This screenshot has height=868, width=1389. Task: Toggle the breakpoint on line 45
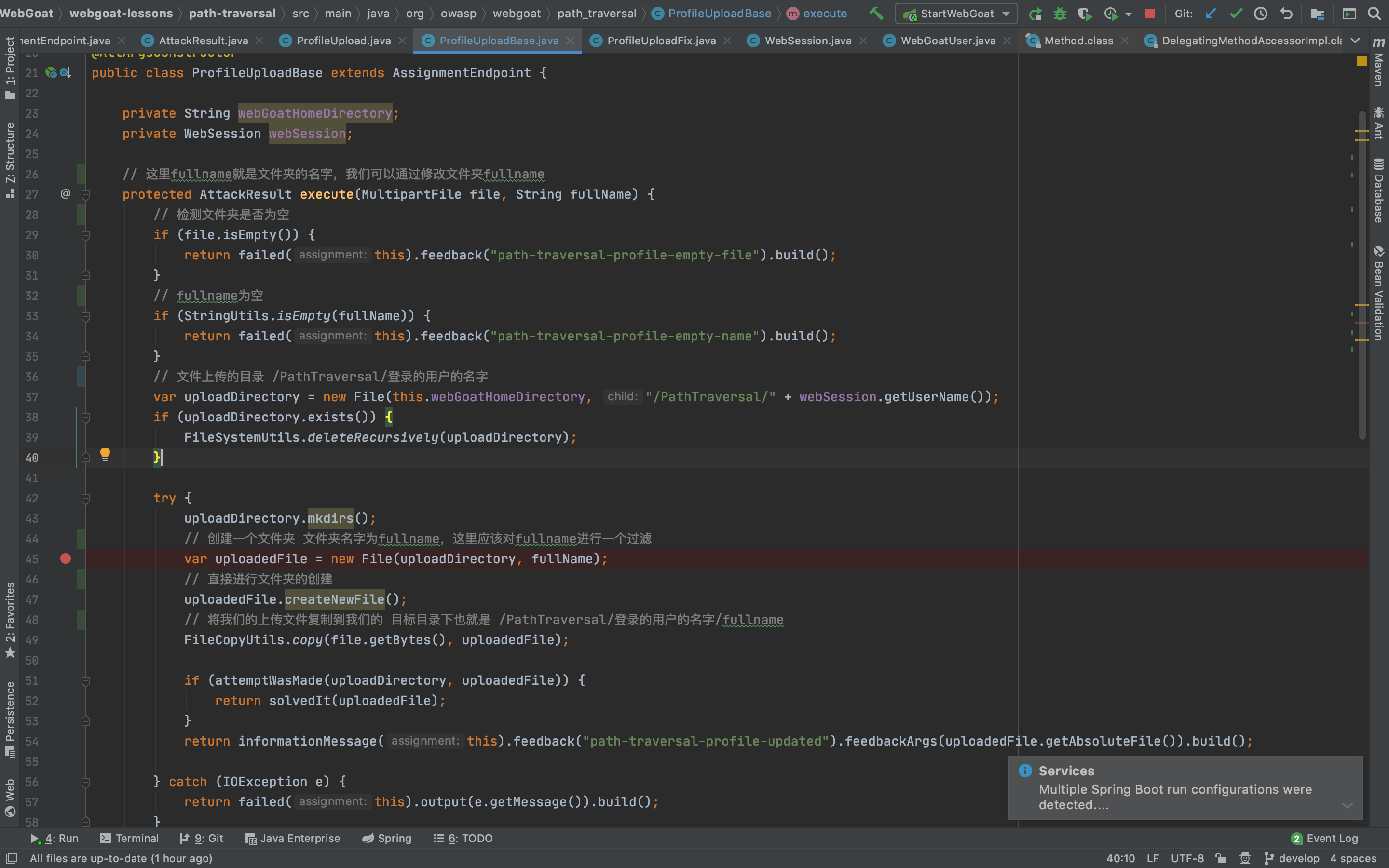click(66, 558)
